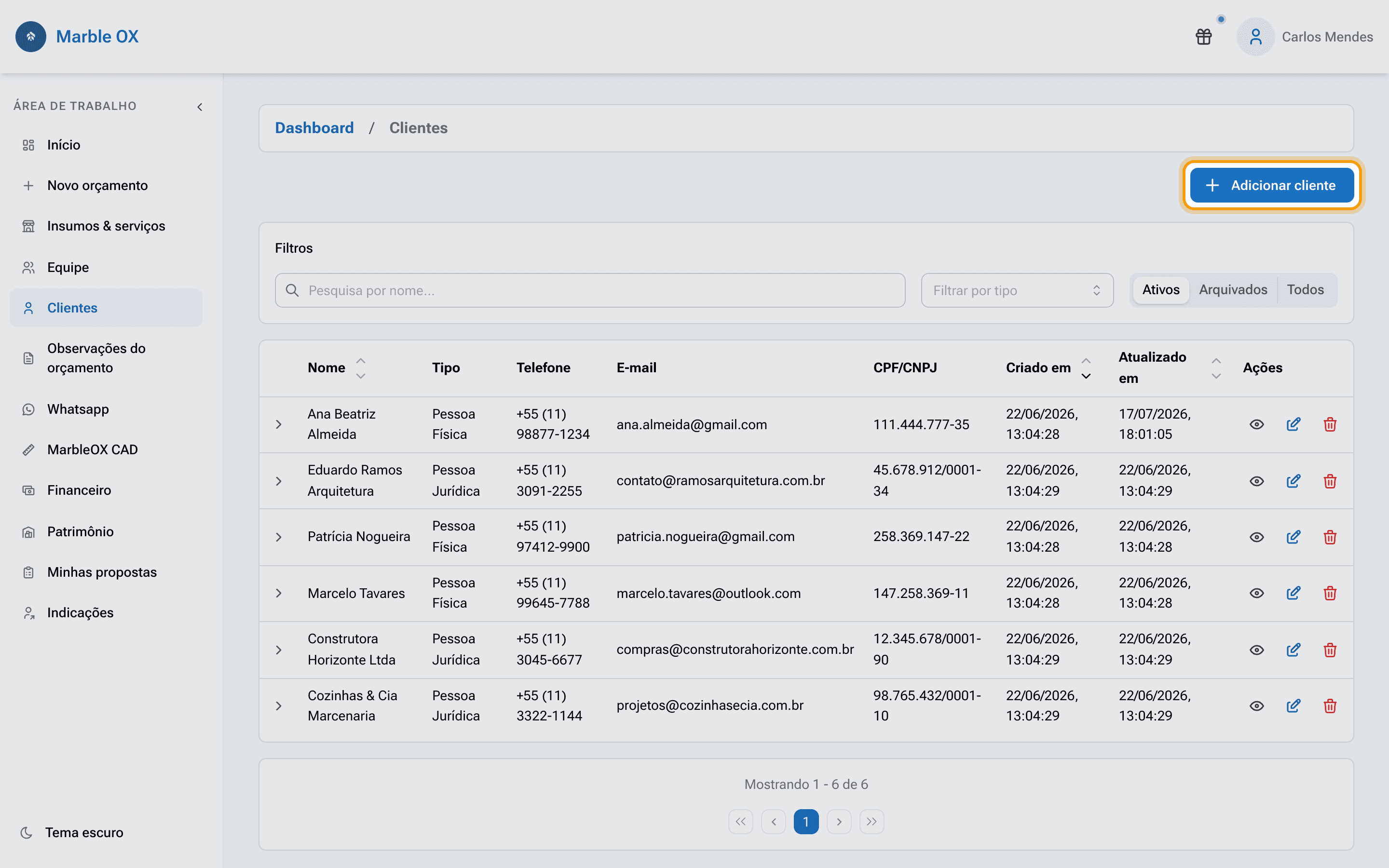Viewport: 1389px width, 868px height.
Task: Show Todos clients
Action: (1305, 290)
